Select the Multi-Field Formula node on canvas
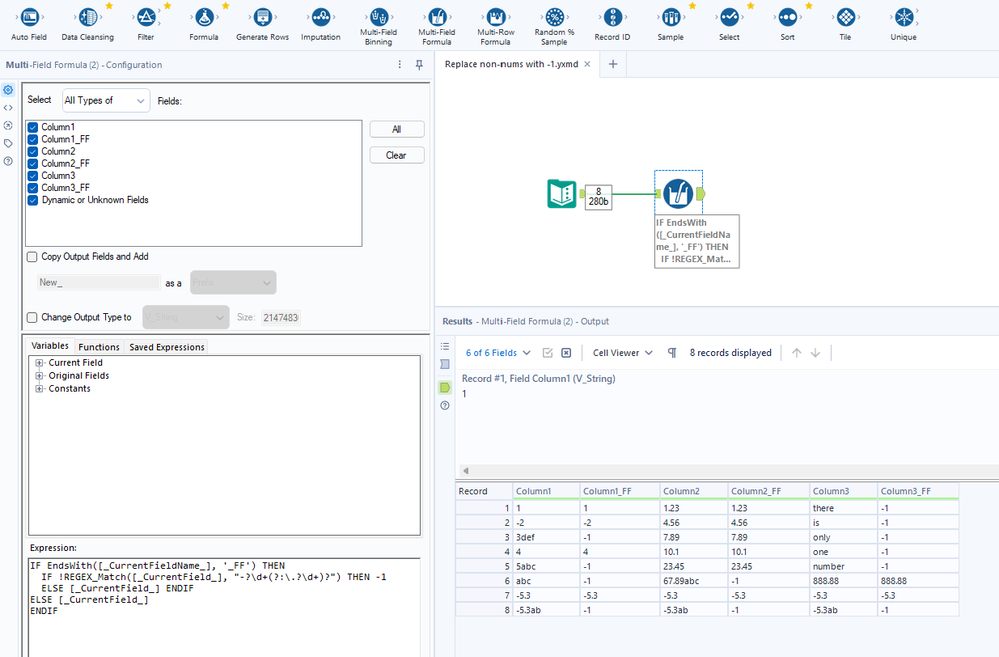Image resolution: width=999 pixels, height=657 pixels. click(x=679, y=193)
